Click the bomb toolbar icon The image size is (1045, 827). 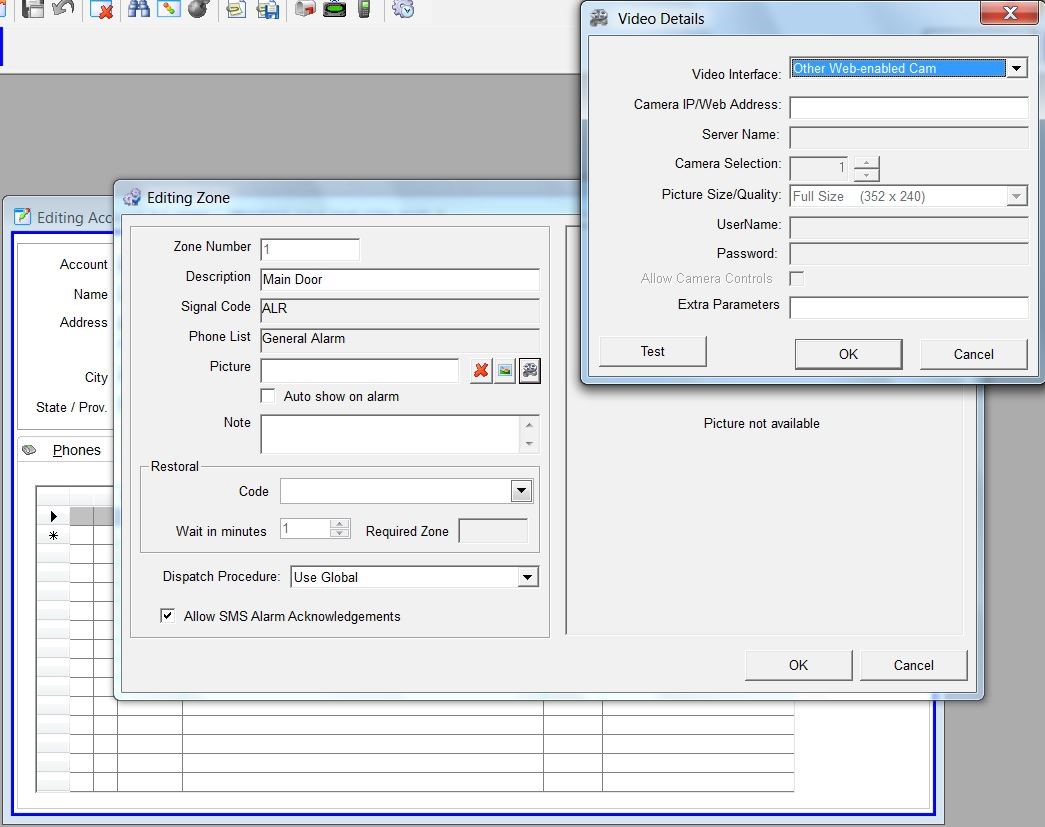(199, 8)
